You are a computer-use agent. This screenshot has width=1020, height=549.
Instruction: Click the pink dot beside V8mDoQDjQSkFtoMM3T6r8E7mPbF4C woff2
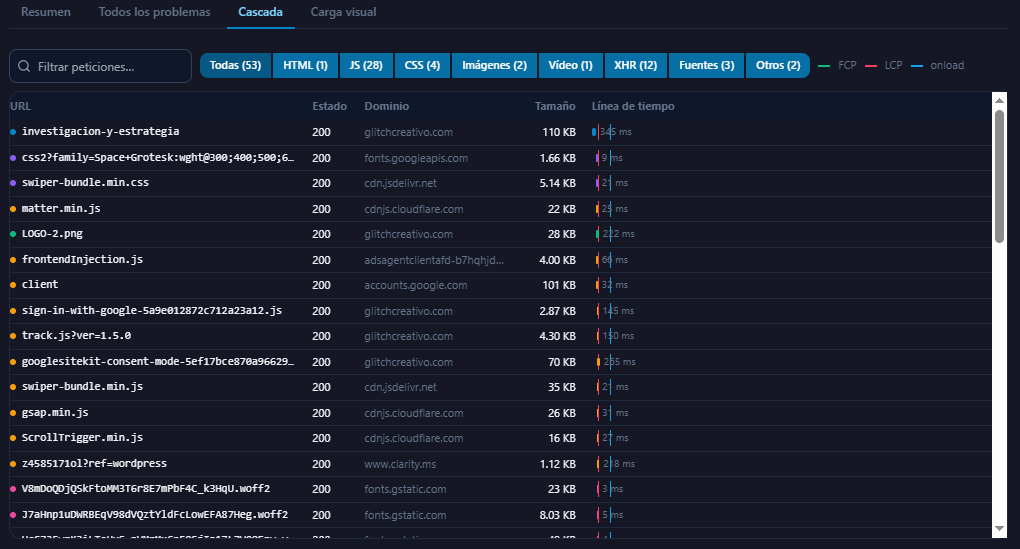pos(13,489)
